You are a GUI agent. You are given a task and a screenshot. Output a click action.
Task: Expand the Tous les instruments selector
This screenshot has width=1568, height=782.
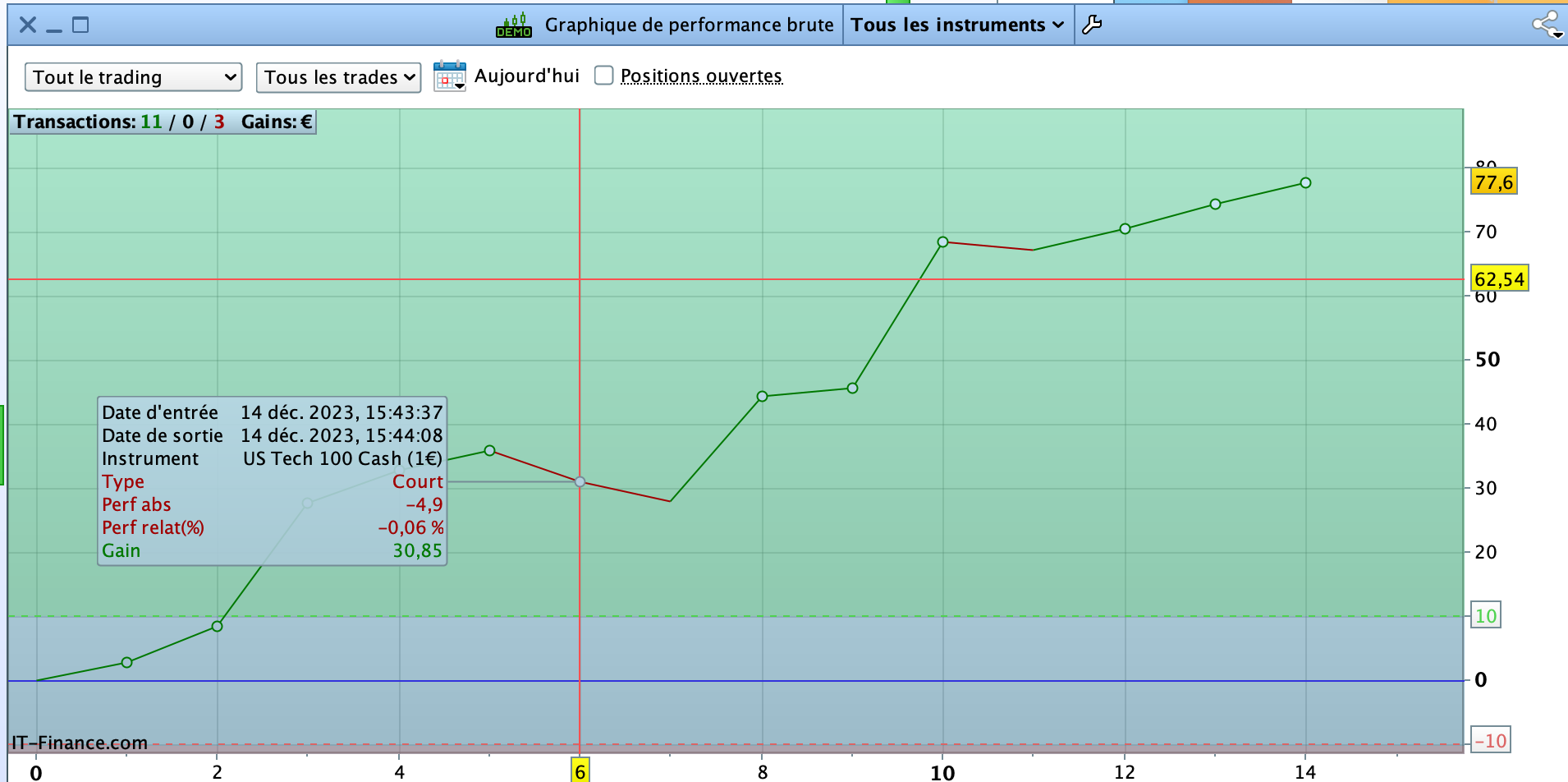click(958, 25)
